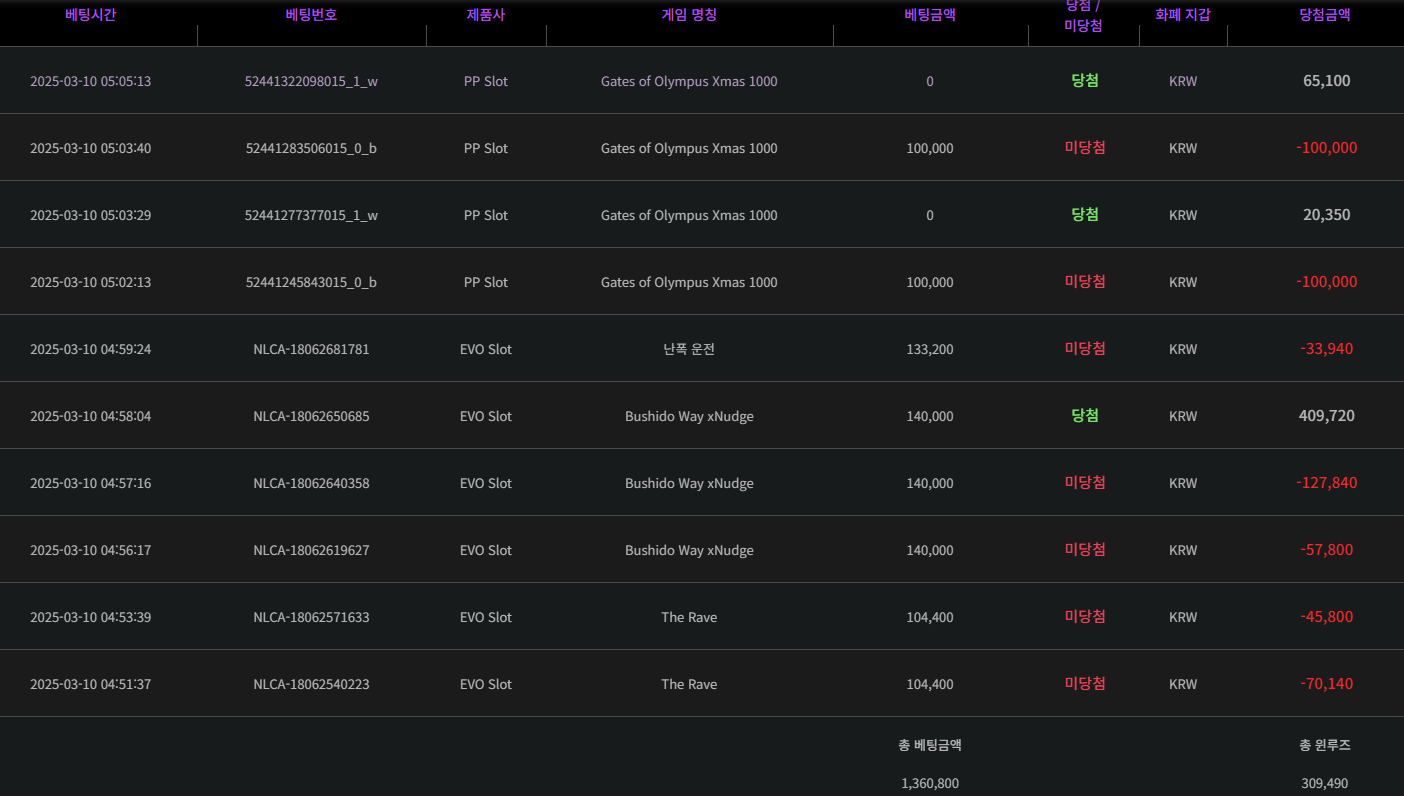Click the 총 윈루즈 label

point(1325,745)
